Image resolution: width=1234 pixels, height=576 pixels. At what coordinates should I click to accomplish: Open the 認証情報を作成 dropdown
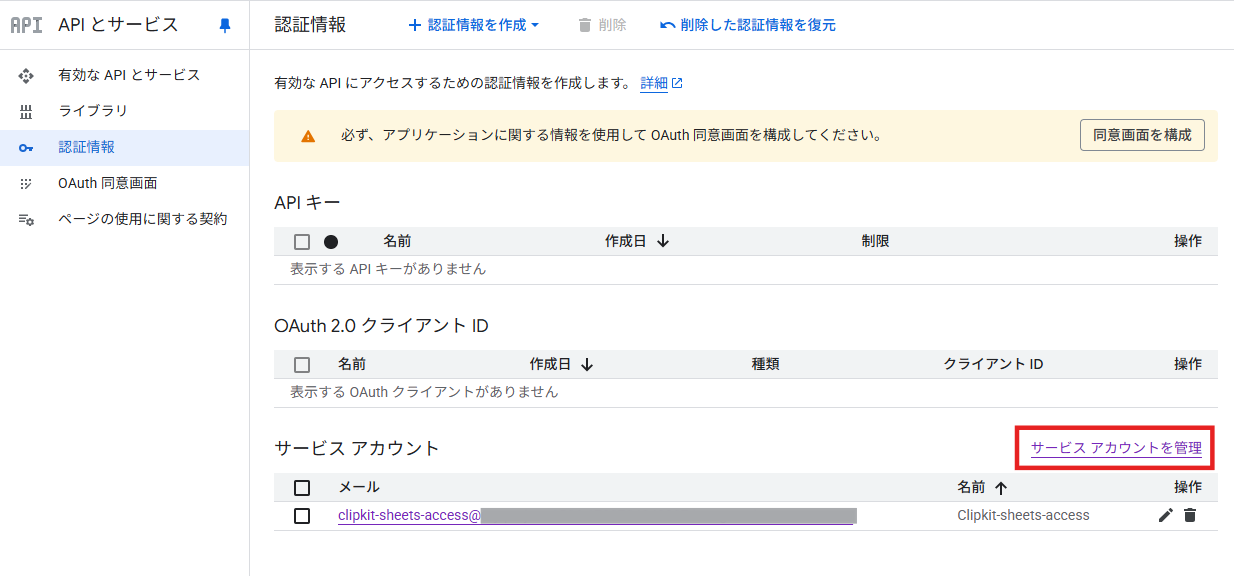pos(474,25)
